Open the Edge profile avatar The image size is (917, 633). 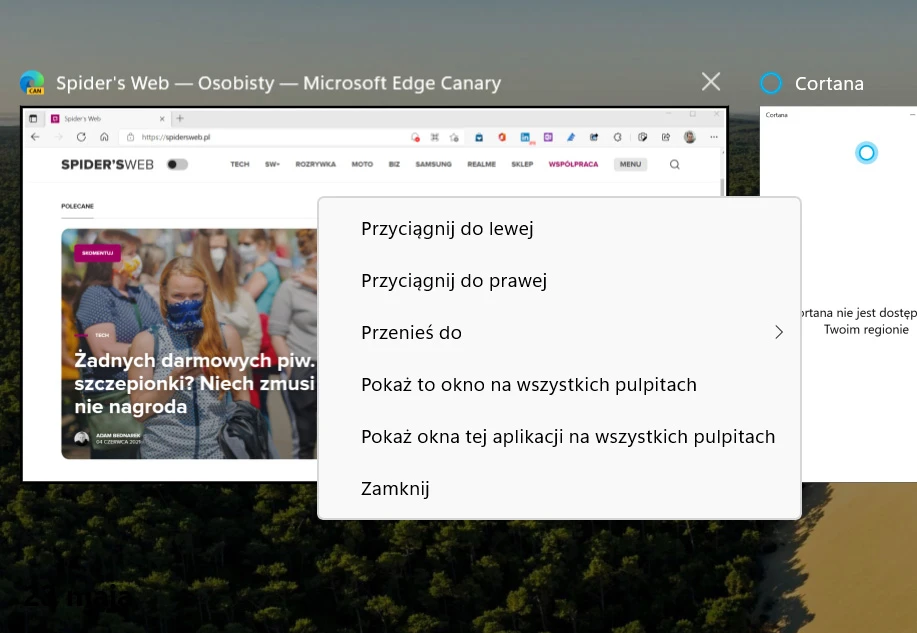[690, 137]
